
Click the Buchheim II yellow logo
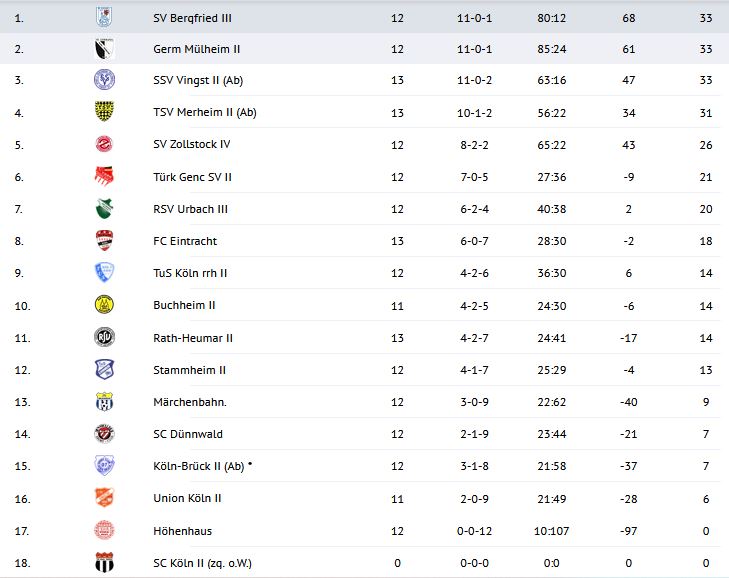coord(104,305)
